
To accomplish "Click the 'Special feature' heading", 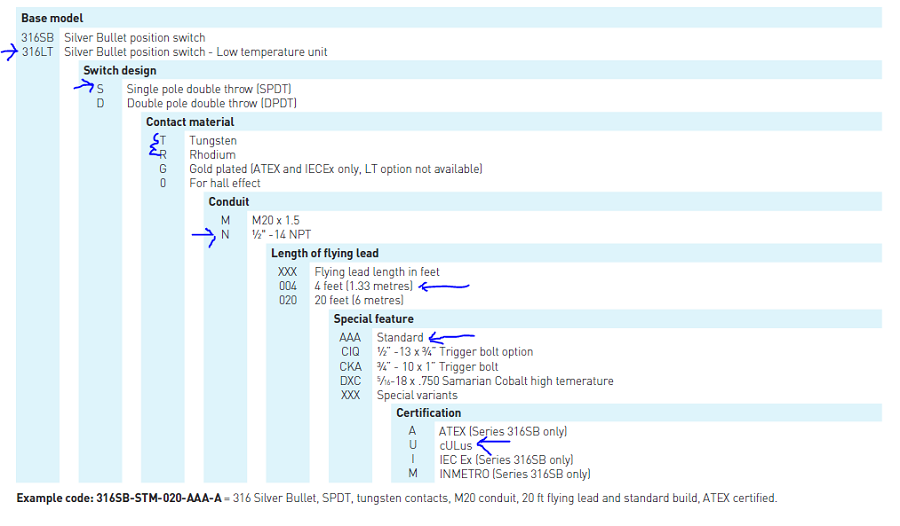I will click(x=374, y=319).
